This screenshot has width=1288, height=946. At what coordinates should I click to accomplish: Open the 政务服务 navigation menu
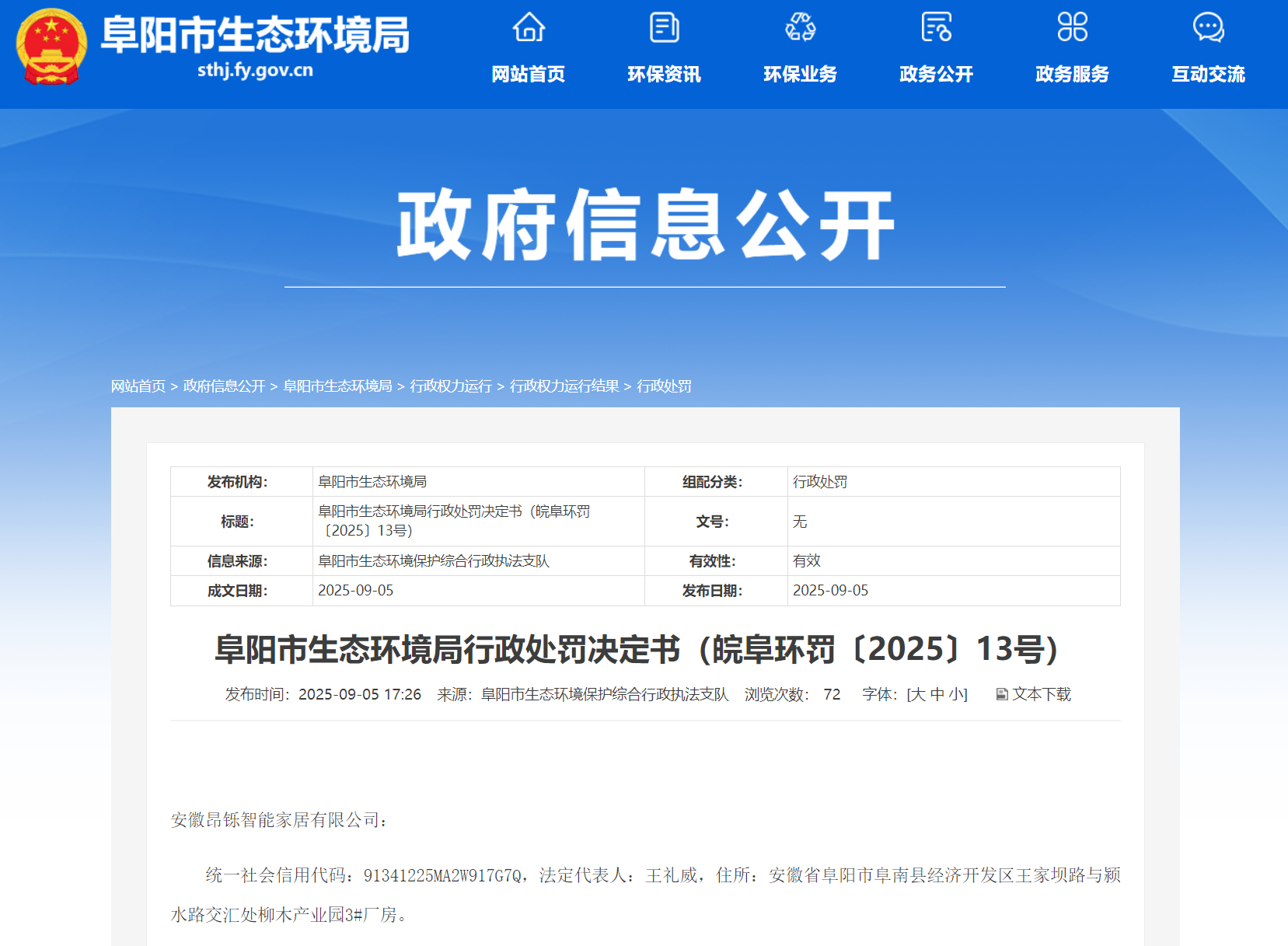[x=1073, y=74]
